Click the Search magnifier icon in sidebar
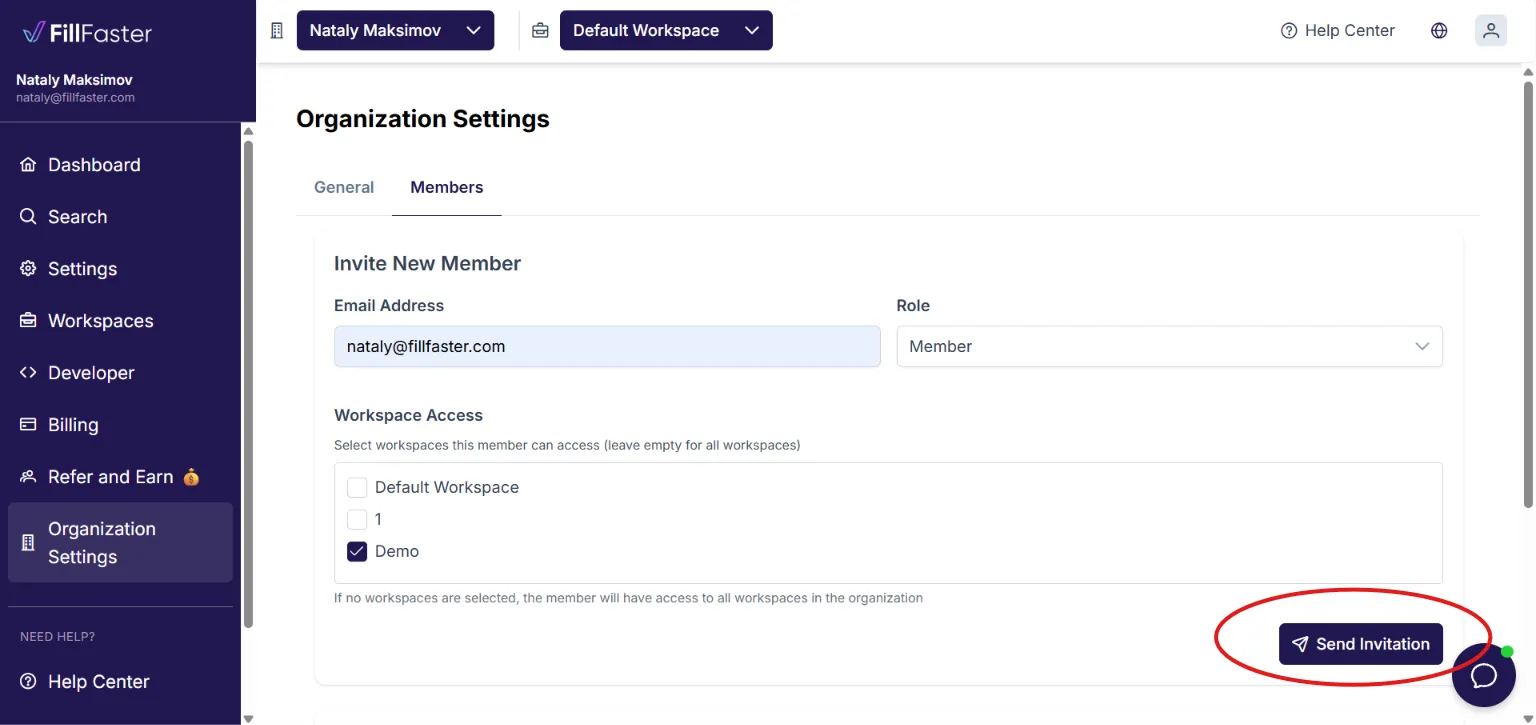Screen dimensions: 1536x725 click(x=28, y=217)
